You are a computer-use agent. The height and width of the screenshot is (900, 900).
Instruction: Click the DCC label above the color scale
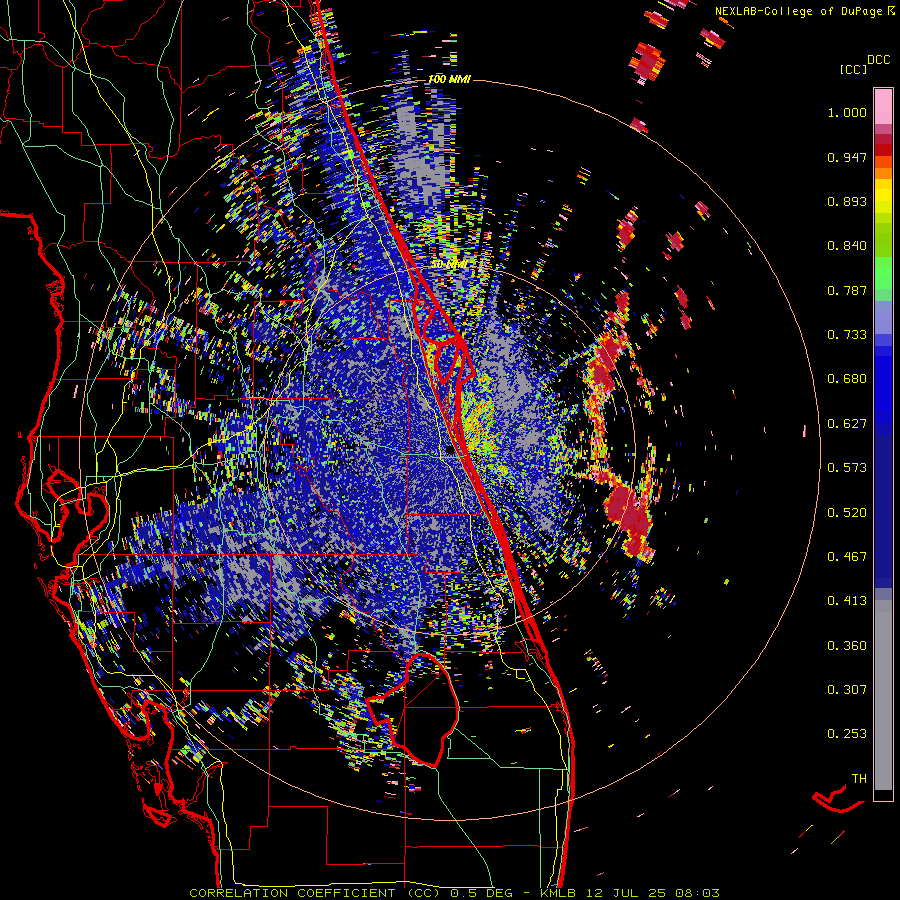878,60
